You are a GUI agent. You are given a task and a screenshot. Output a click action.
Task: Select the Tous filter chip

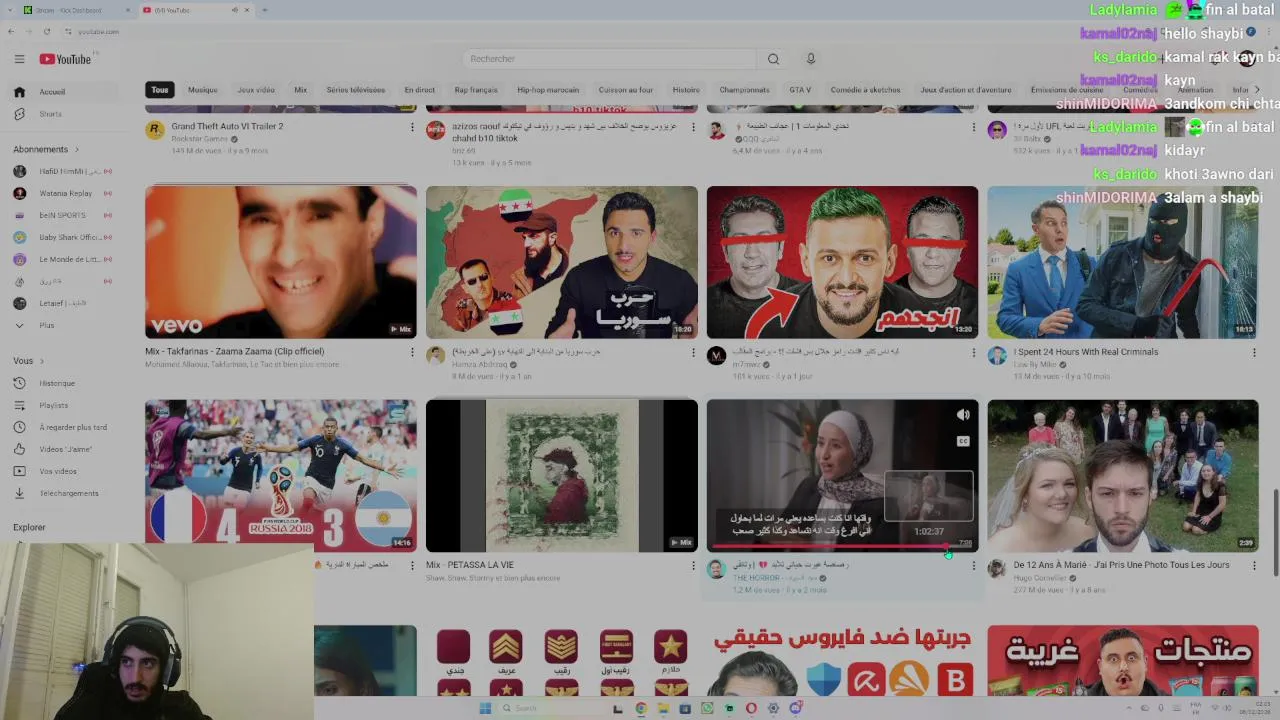160,90
